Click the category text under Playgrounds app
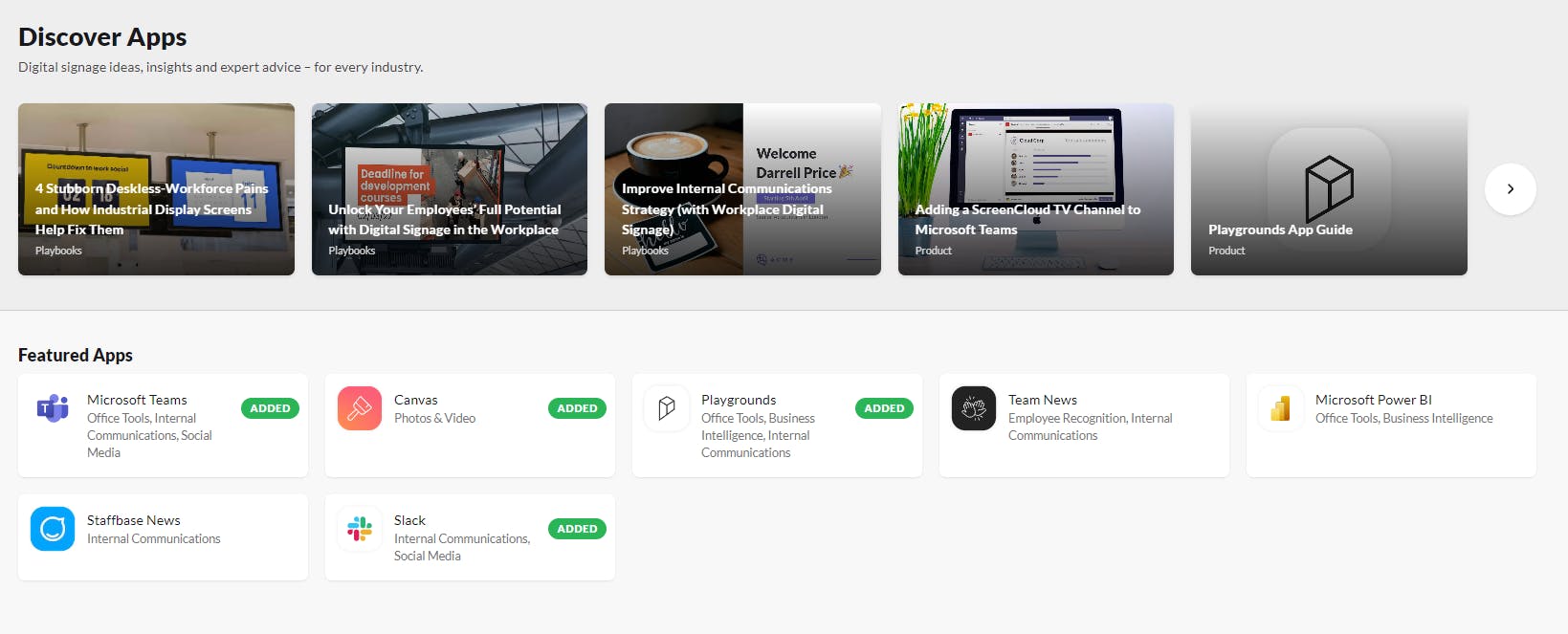Screen dimensions: 1568x634 point(758,435)
